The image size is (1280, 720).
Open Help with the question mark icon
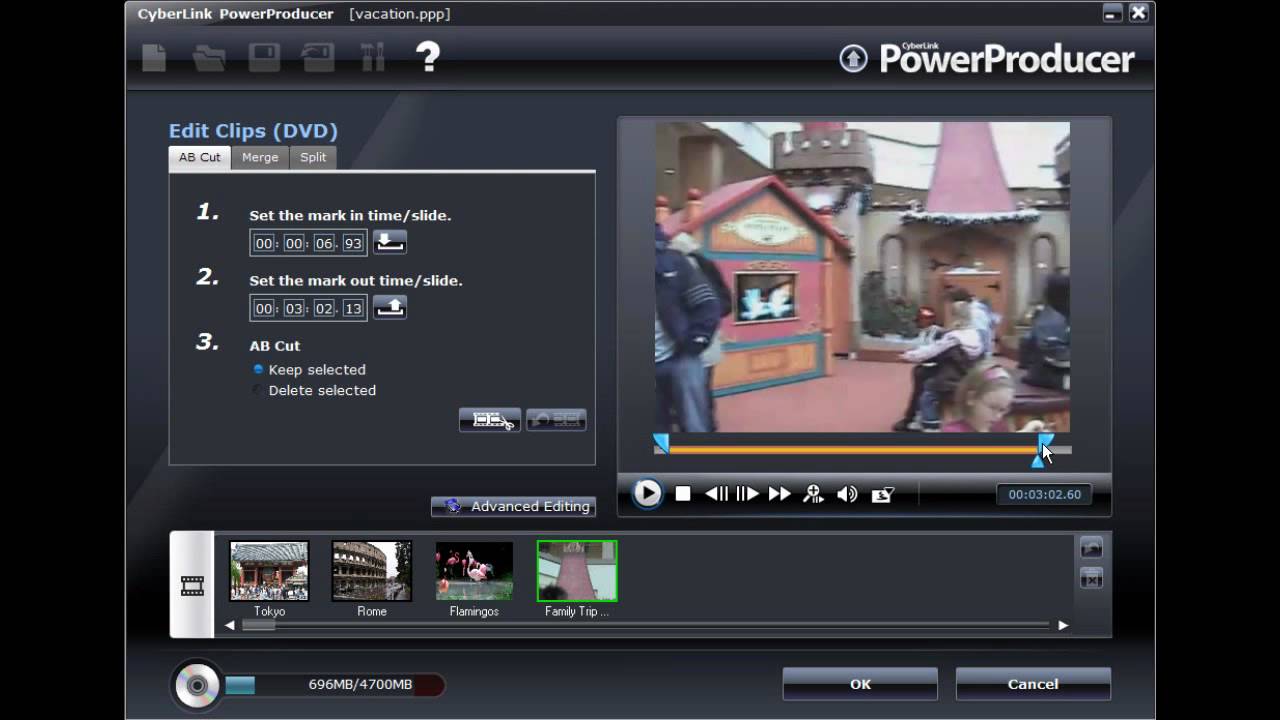428,57
